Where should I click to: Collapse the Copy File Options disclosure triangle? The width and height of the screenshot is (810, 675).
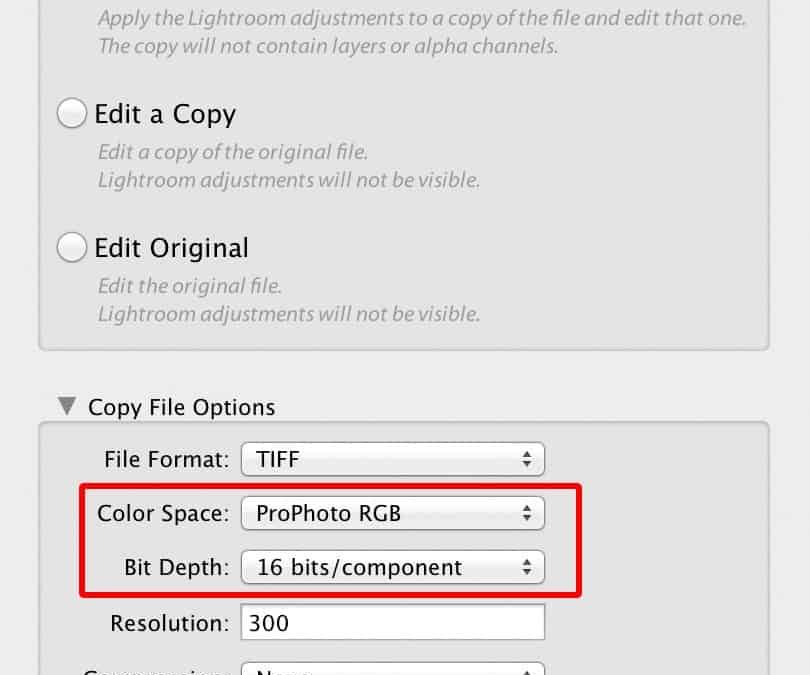click(67, 406)
